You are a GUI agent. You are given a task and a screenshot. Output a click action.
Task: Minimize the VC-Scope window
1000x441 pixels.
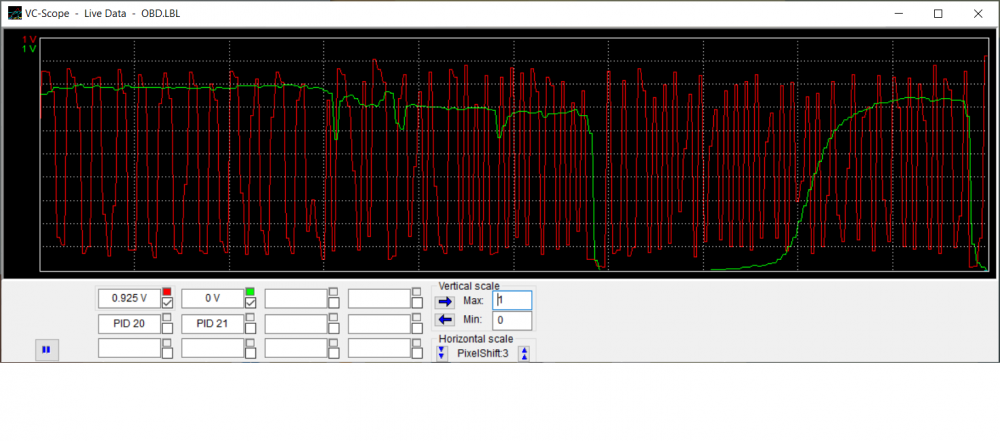pos(899,13)
